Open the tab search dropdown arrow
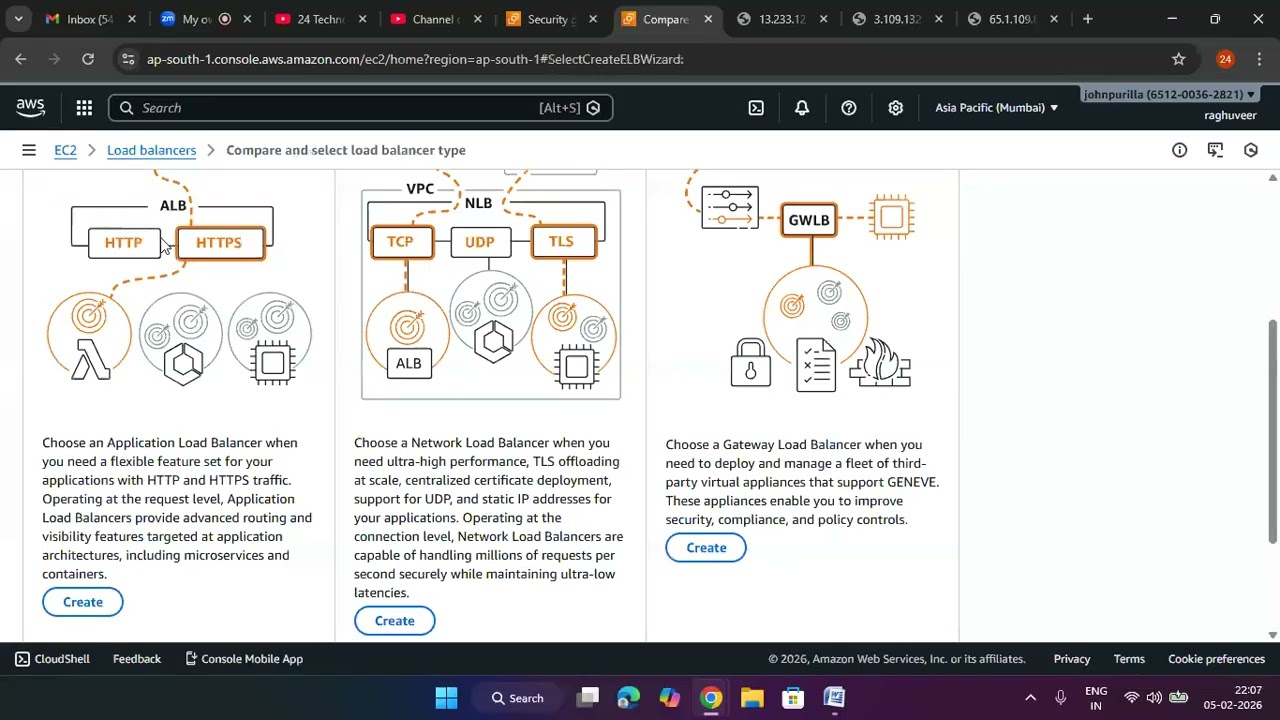 tap(18, 19)
